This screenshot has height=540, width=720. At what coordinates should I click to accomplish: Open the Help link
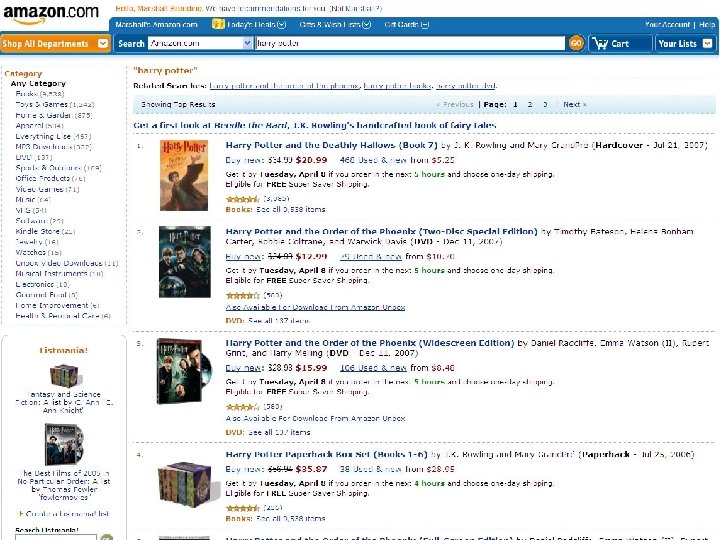pos(707,24)
